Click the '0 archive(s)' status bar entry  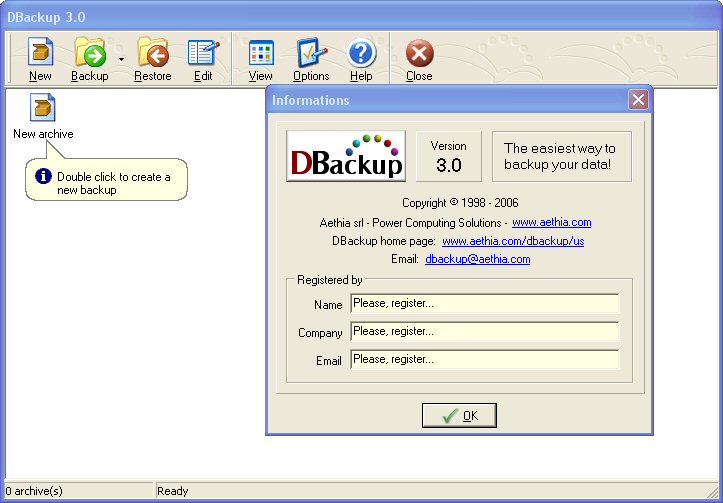coord(34,491)
